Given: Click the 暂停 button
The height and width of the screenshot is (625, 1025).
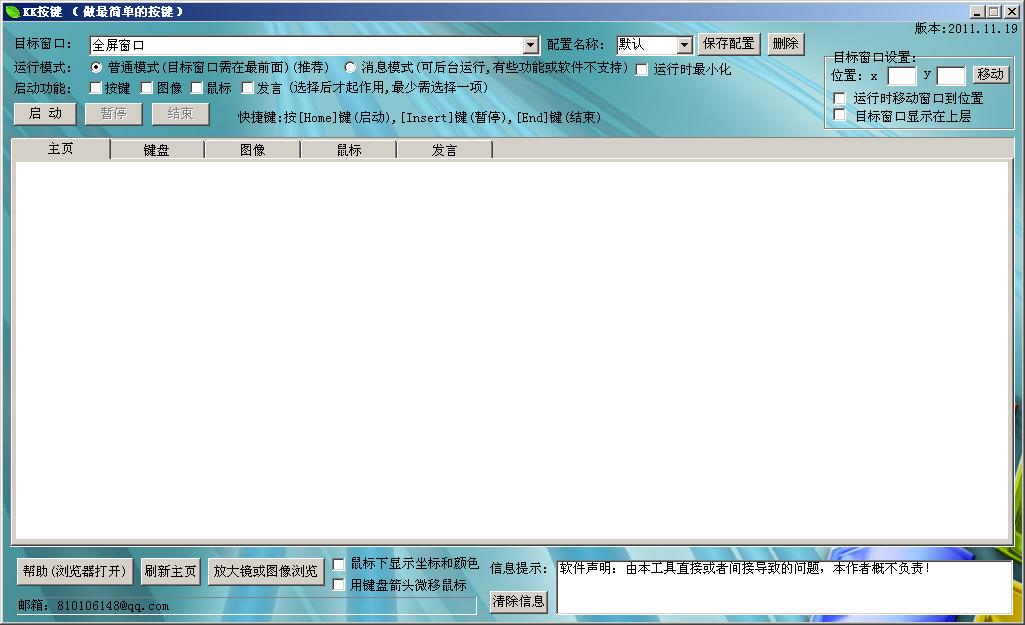Looking at the screenshot, I should click(x=114, y=114).
